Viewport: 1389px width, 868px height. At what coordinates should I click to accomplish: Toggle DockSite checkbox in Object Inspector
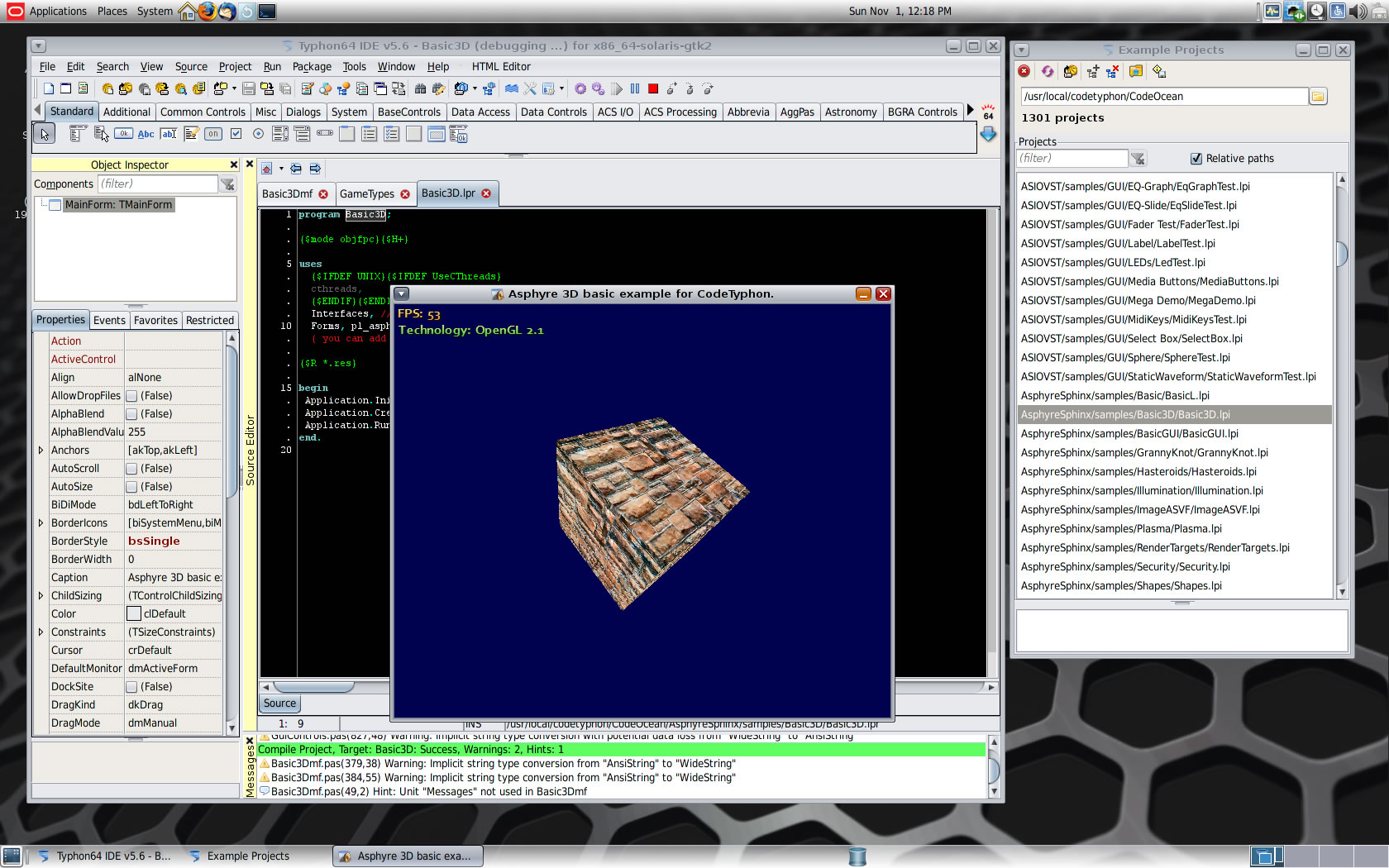pos(131,687)
